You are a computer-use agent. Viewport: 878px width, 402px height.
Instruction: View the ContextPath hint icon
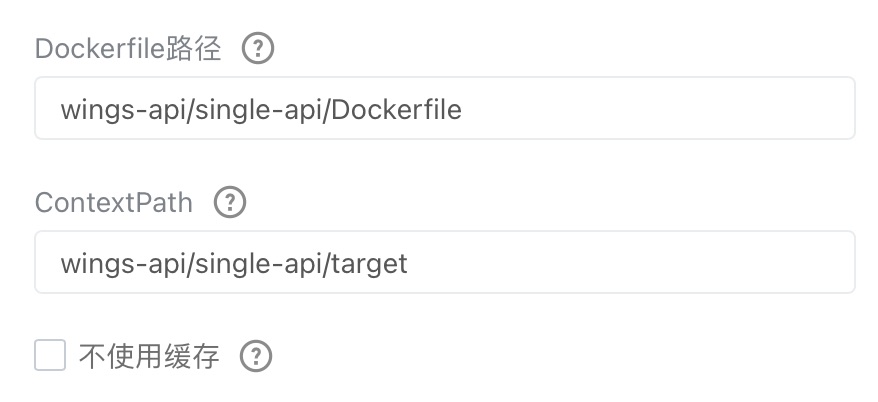[x=230, y=202]
